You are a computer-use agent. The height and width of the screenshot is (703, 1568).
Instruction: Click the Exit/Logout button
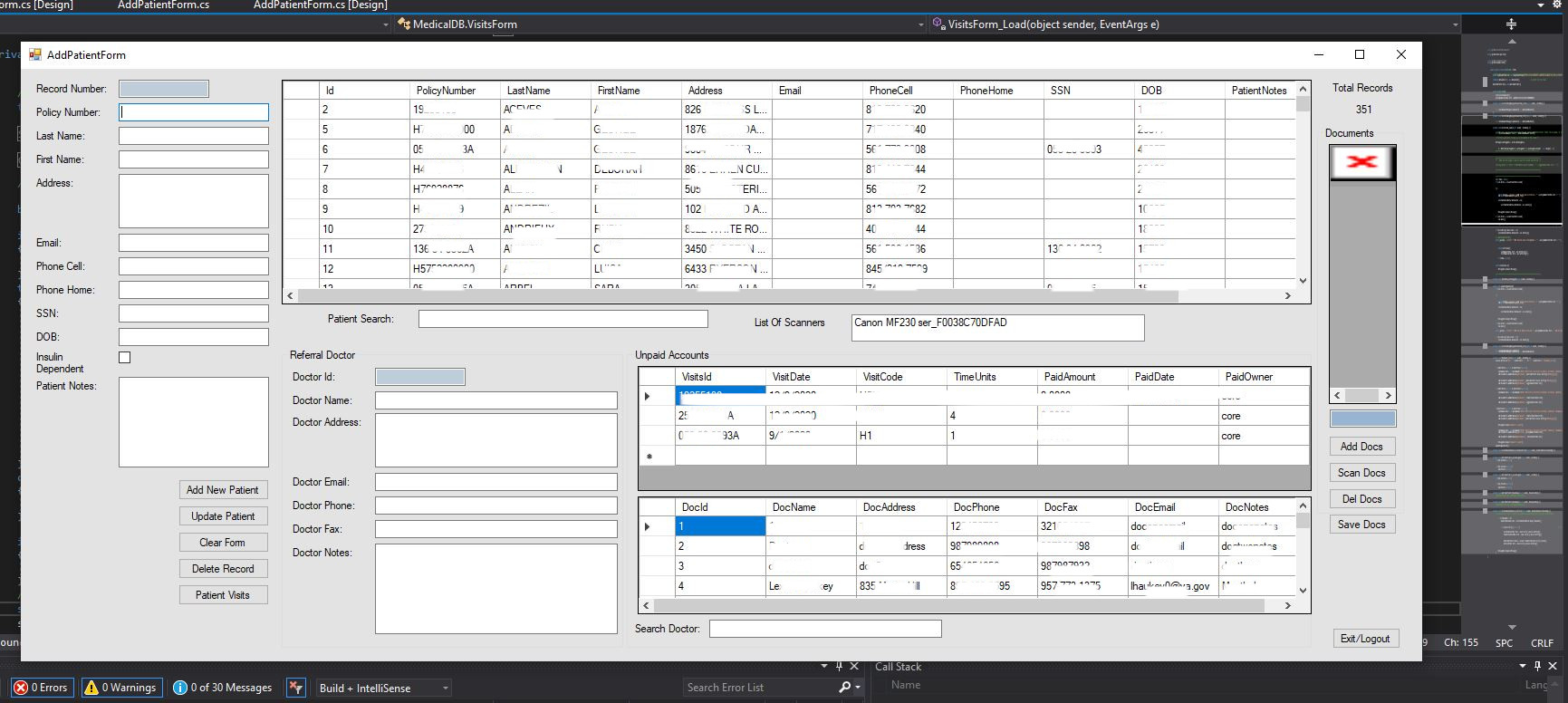pos(1365,639)
